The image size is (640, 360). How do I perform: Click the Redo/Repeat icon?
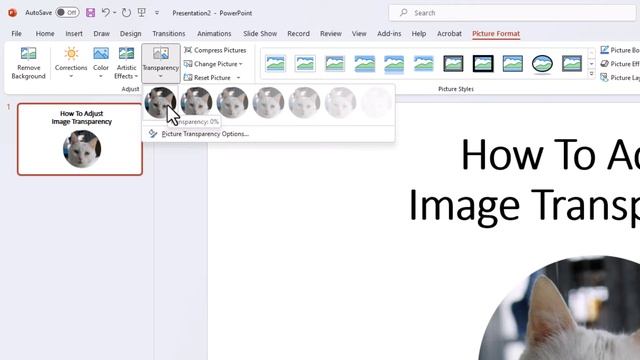[127, 13]
